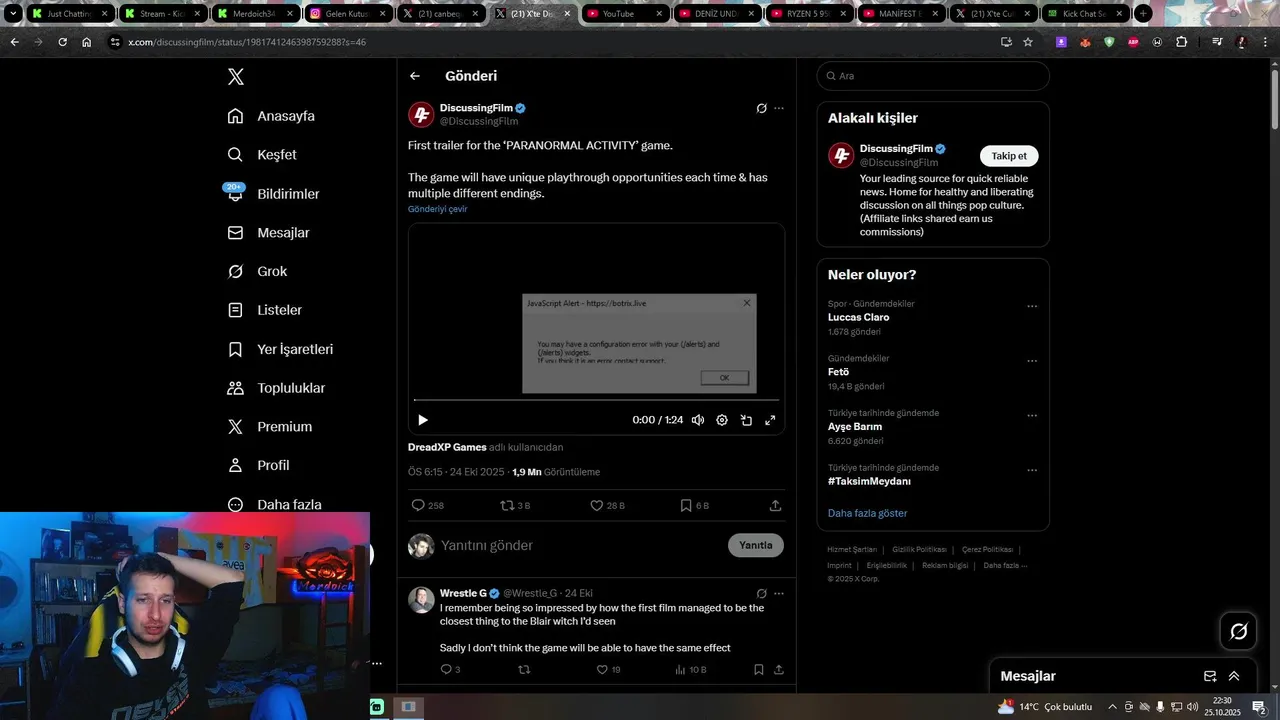Show hidden system tray icons
Viewport: 1280px width, 720px height.
click(x=1112, y=707)
